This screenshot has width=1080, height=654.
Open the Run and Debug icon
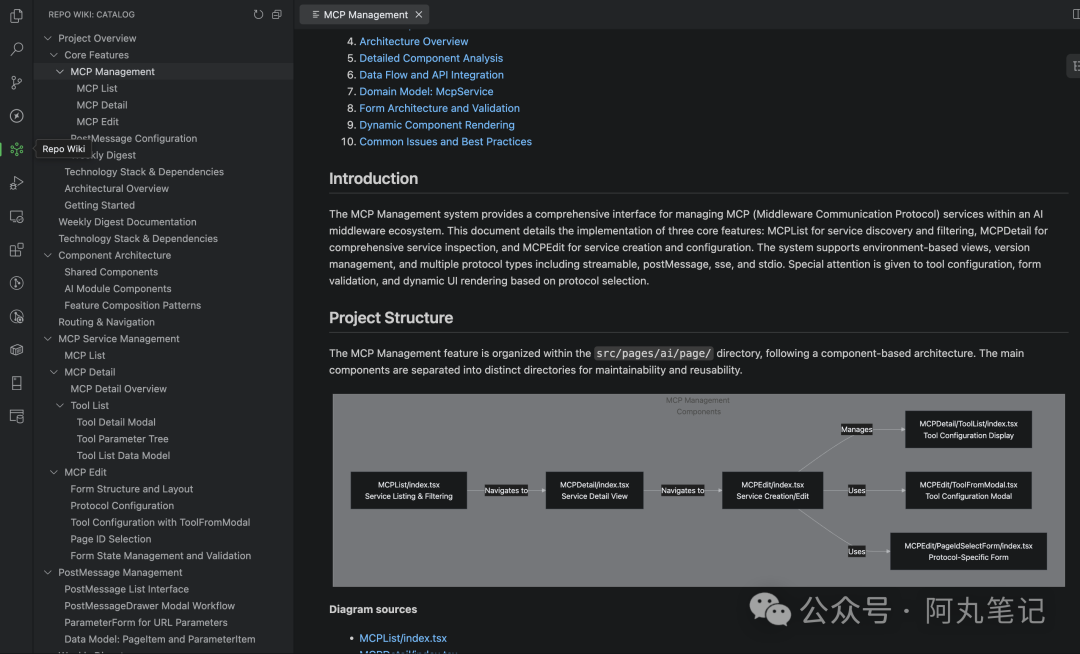pyautogui.click(x=17, y=182)
